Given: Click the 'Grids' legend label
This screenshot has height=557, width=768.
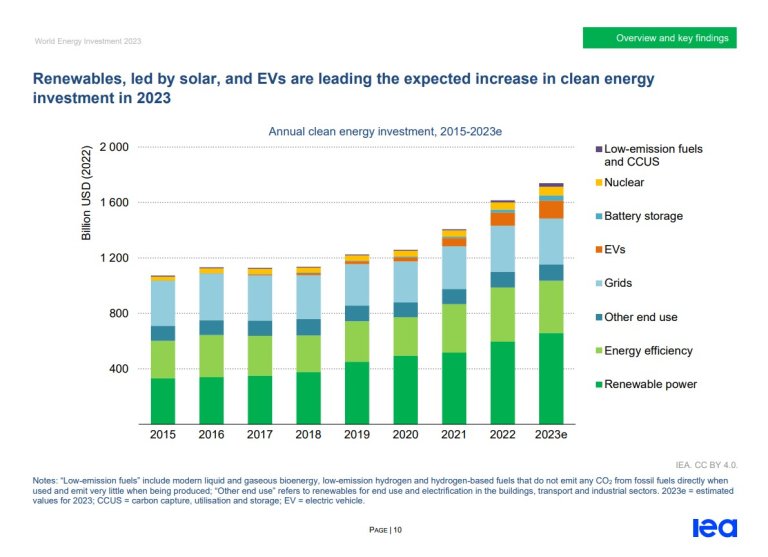Looking at the screenshot, I should click(x=618, y=283).
